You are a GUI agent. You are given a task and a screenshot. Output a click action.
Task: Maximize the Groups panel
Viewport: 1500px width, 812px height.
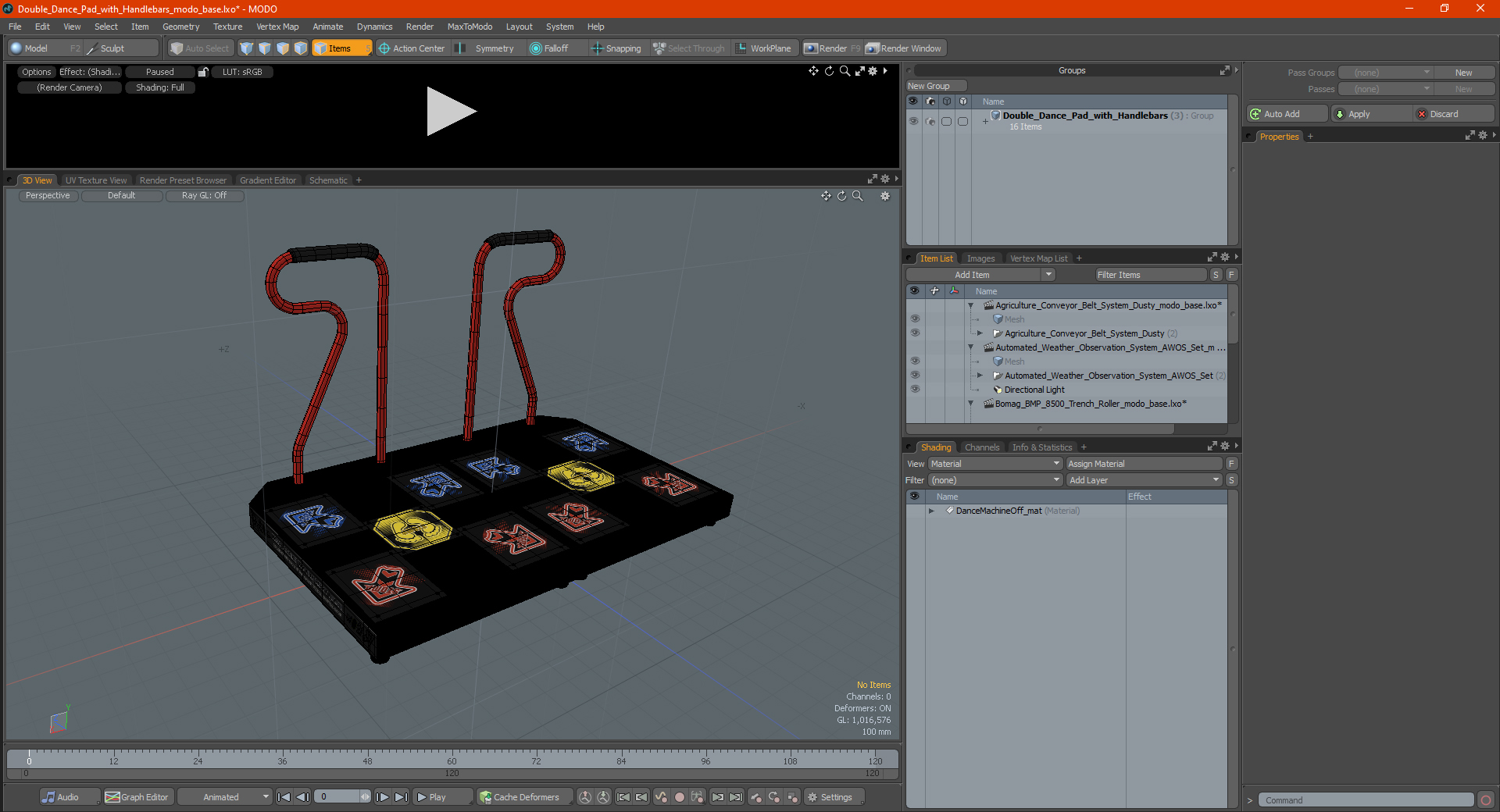tap(1224, 70)
